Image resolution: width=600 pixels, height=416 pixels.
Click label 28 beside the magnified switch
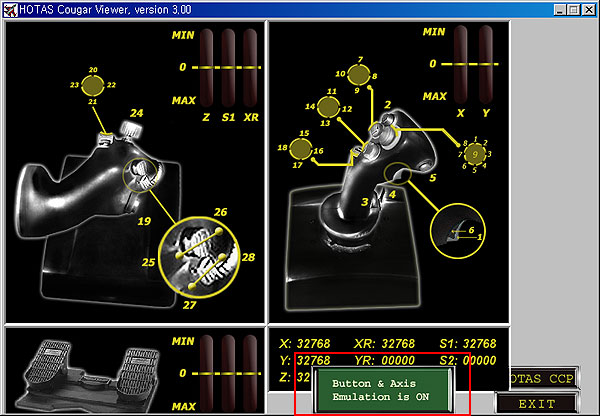[248, 257]
